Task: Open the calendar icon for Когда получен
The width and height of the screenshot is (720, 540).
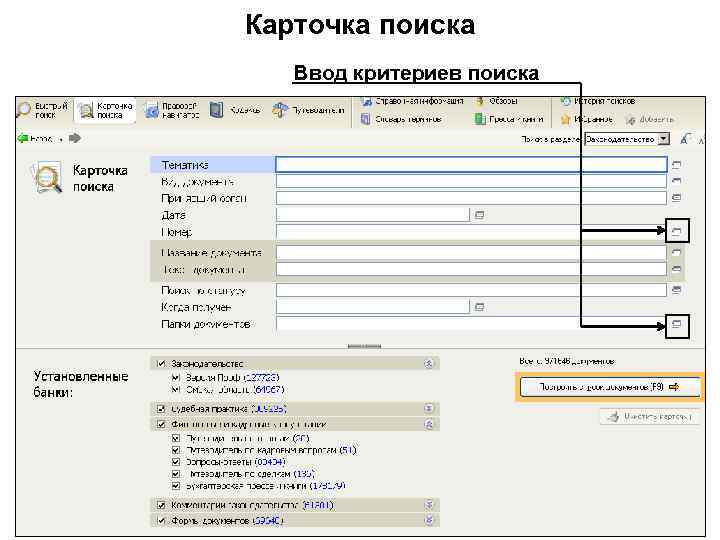Action: click(479, 307)
